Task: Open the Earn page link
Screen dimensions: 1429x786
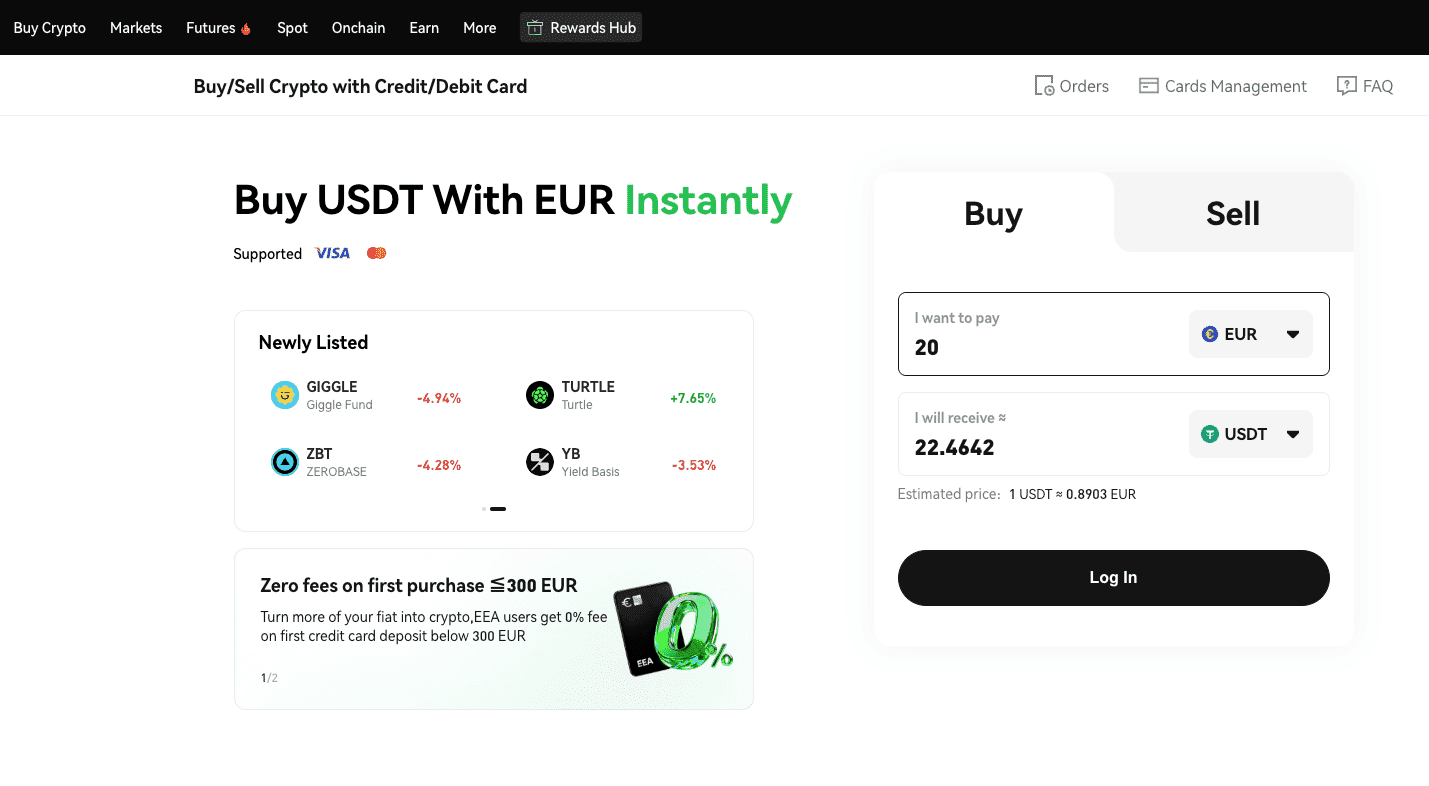Action: 424,27
